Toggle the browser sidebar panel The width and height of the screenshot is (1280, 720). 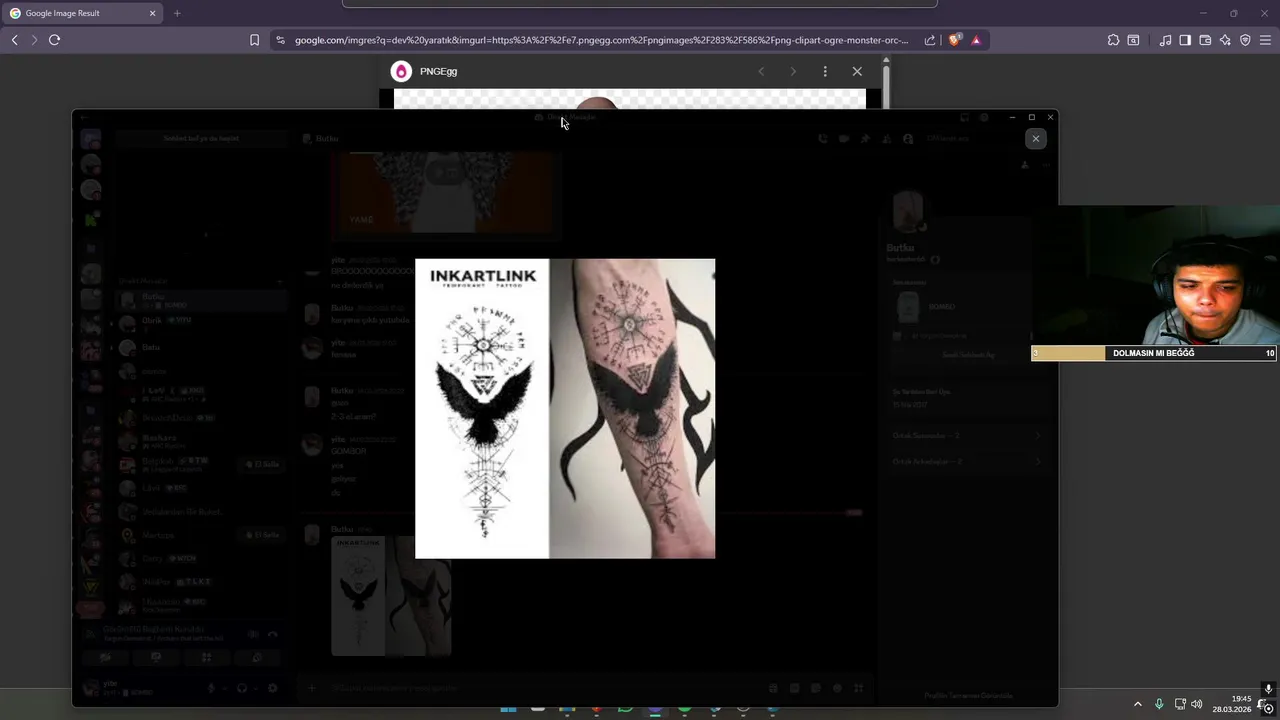point(1185,40)
